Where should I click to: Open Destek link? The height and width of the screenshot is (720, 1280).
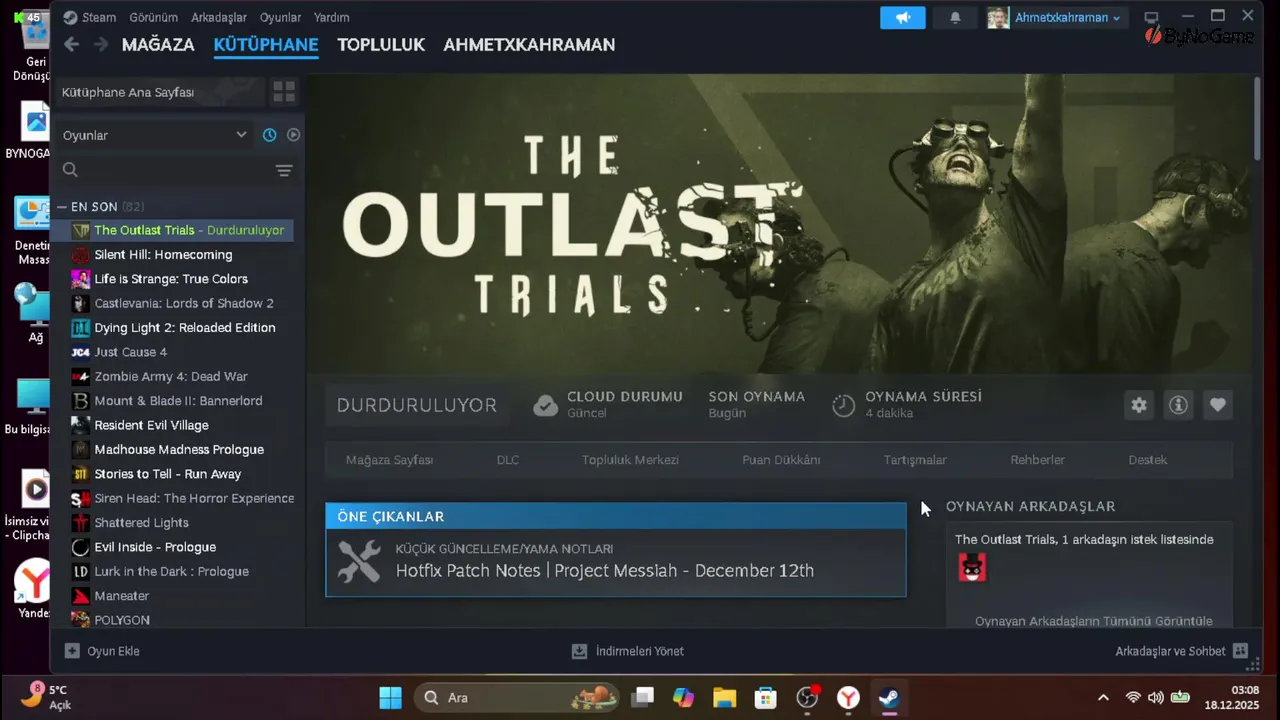pyautogui.click(x=1147, y=460)
